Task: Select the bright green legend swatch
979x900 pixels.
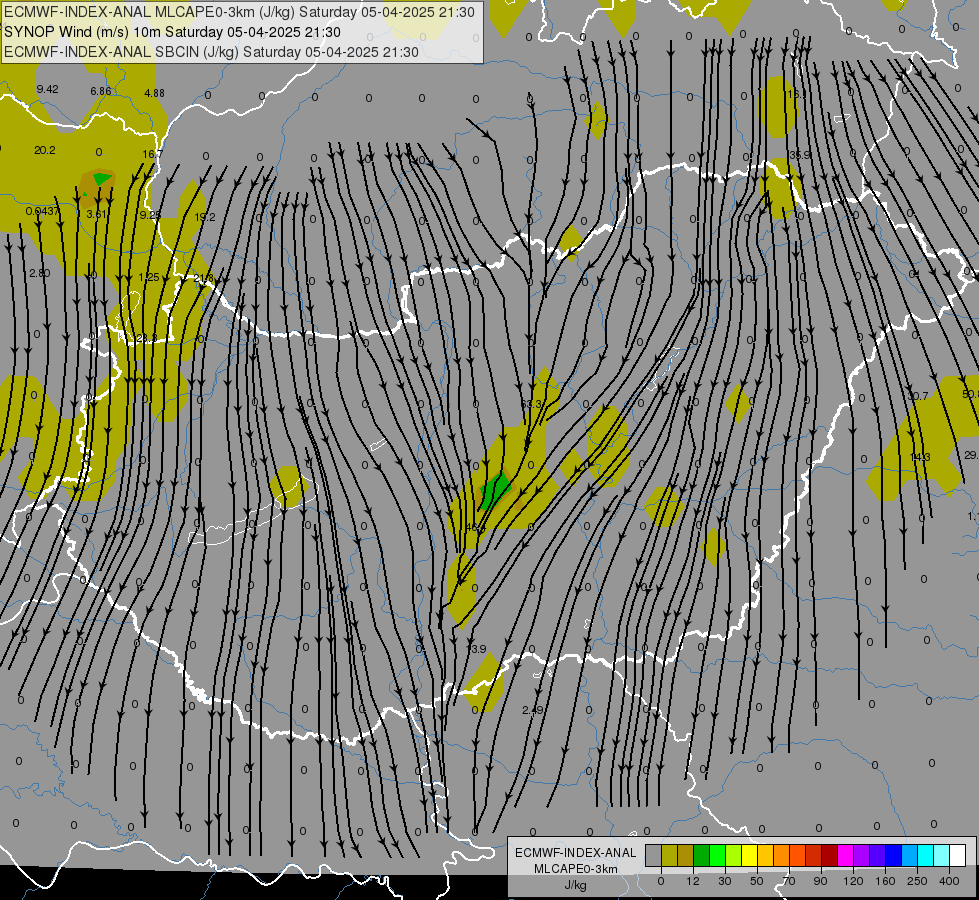Action: (x=718, y=855)
